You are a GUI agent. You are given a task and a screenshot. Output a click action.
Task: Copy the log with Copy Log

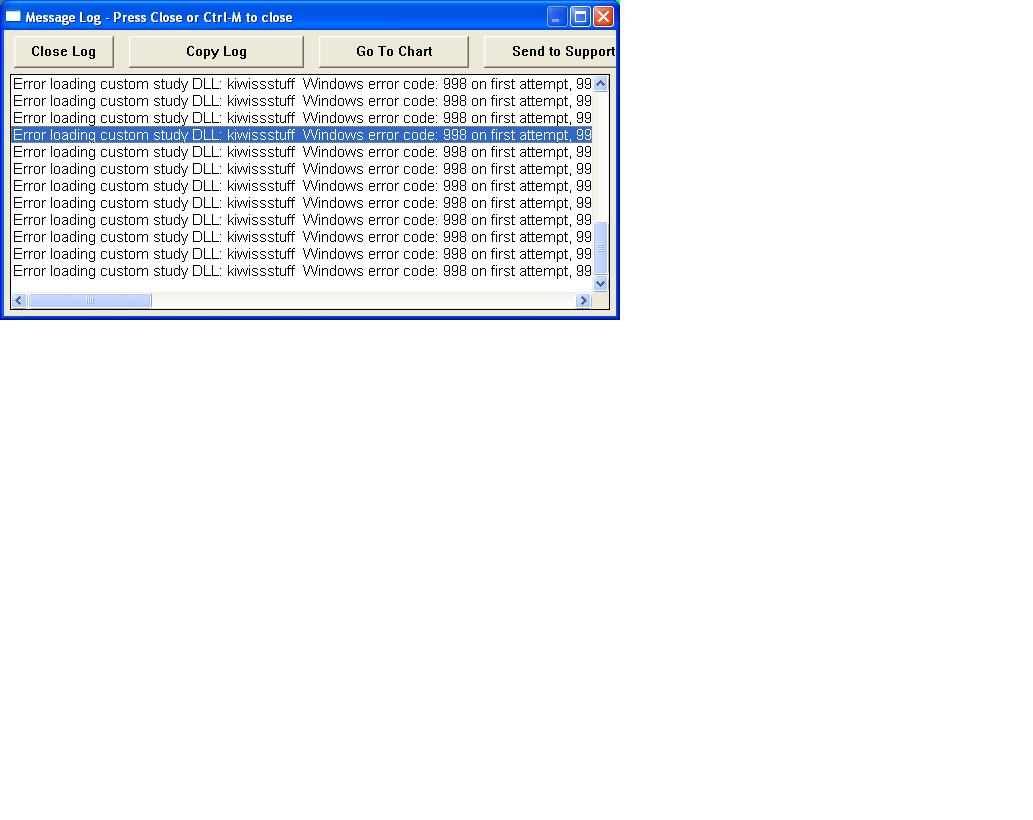pos(216,51)
